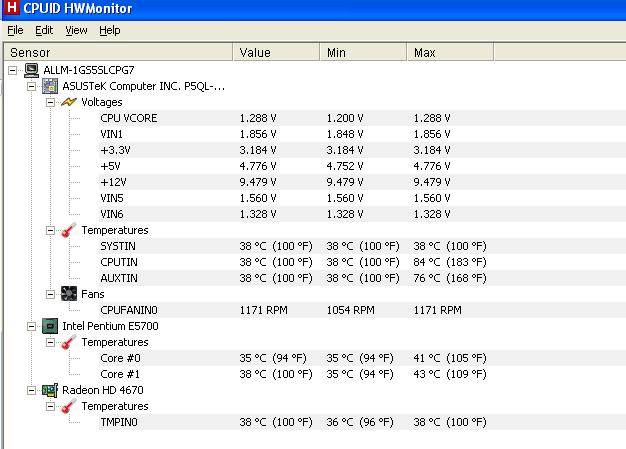
Task: Click the Min column header
Action: pos(363,52)
